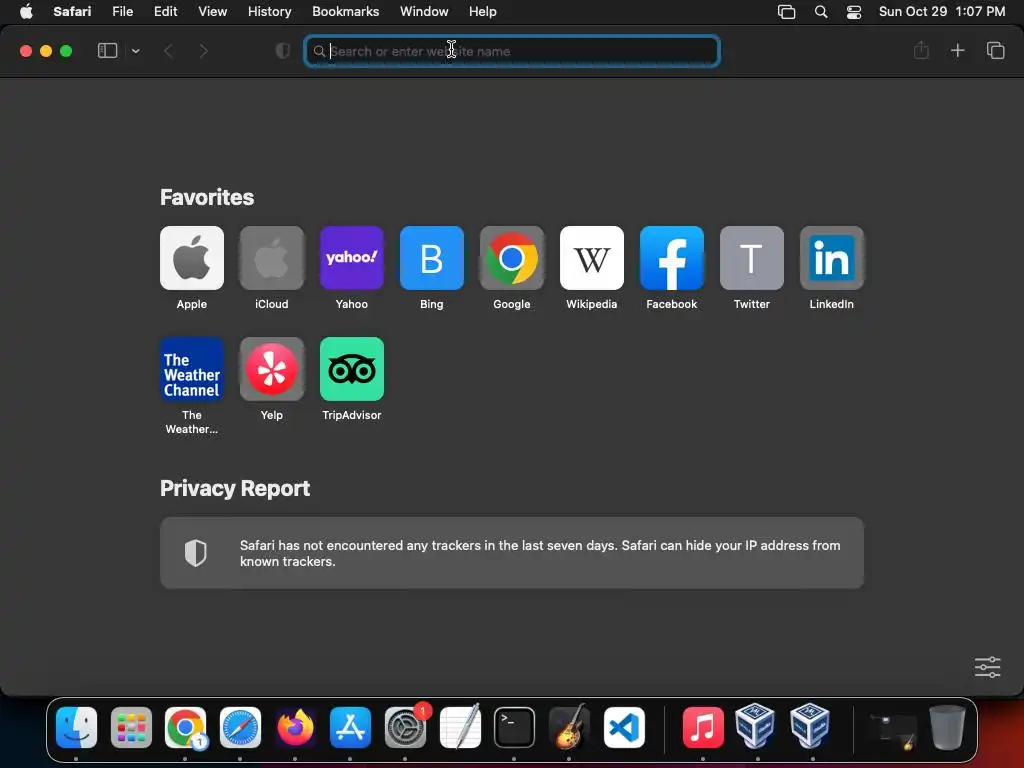Launch Firefox from the Dock
1024x768 pixels.
(295, 727)
